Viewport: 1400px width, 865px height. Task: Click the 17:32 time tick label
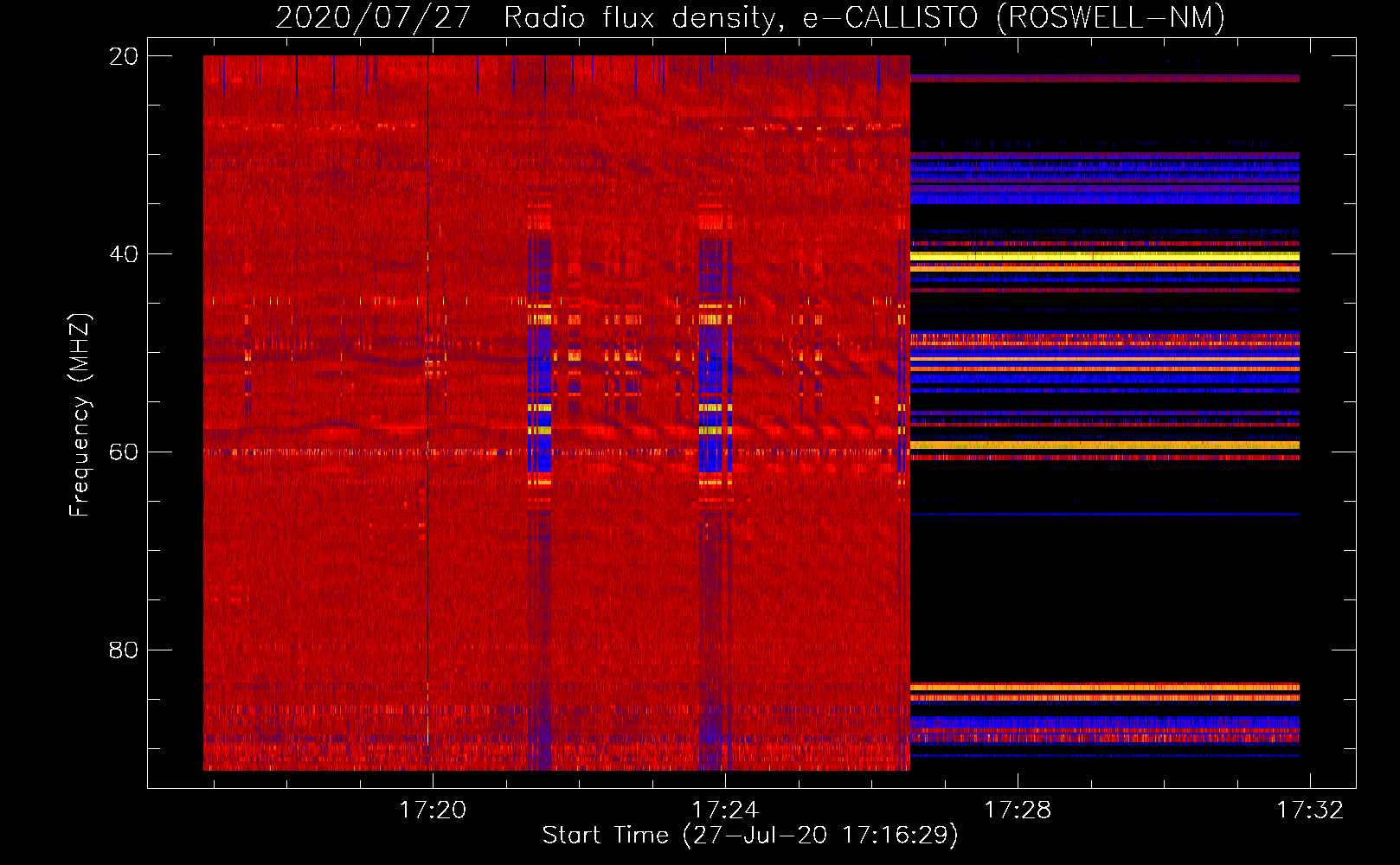pos(1310,810)
